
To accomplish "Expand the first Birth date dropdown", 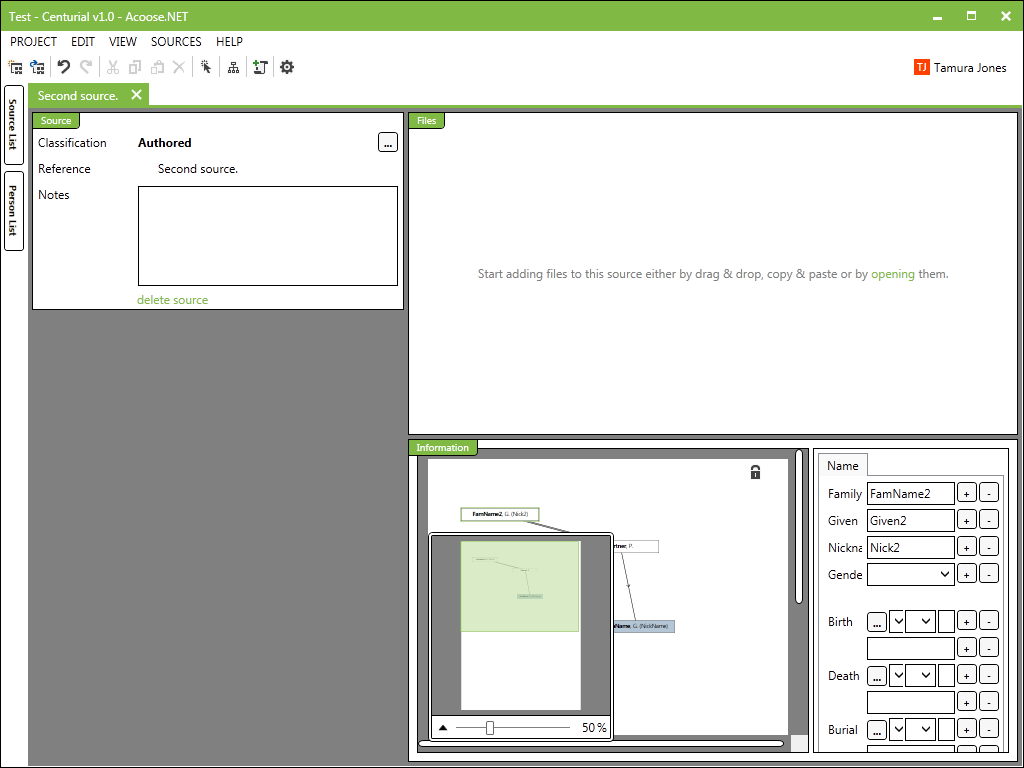I will point(896,621).
